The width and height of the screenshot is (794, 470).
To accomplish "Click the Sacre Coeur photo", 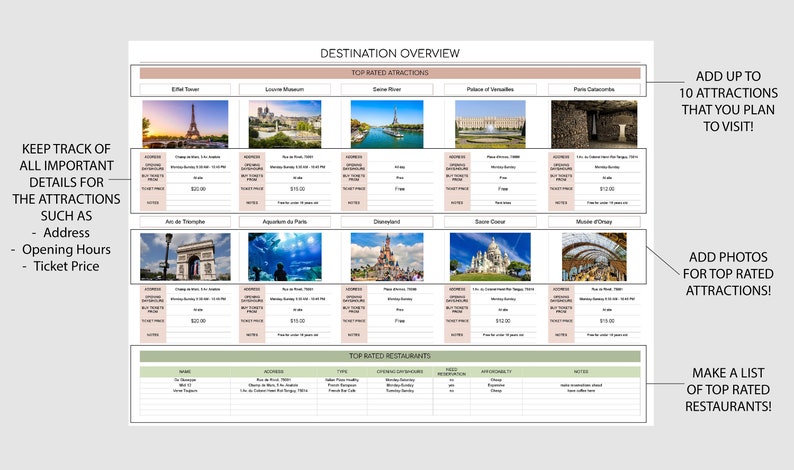I will tap(489, 257).
